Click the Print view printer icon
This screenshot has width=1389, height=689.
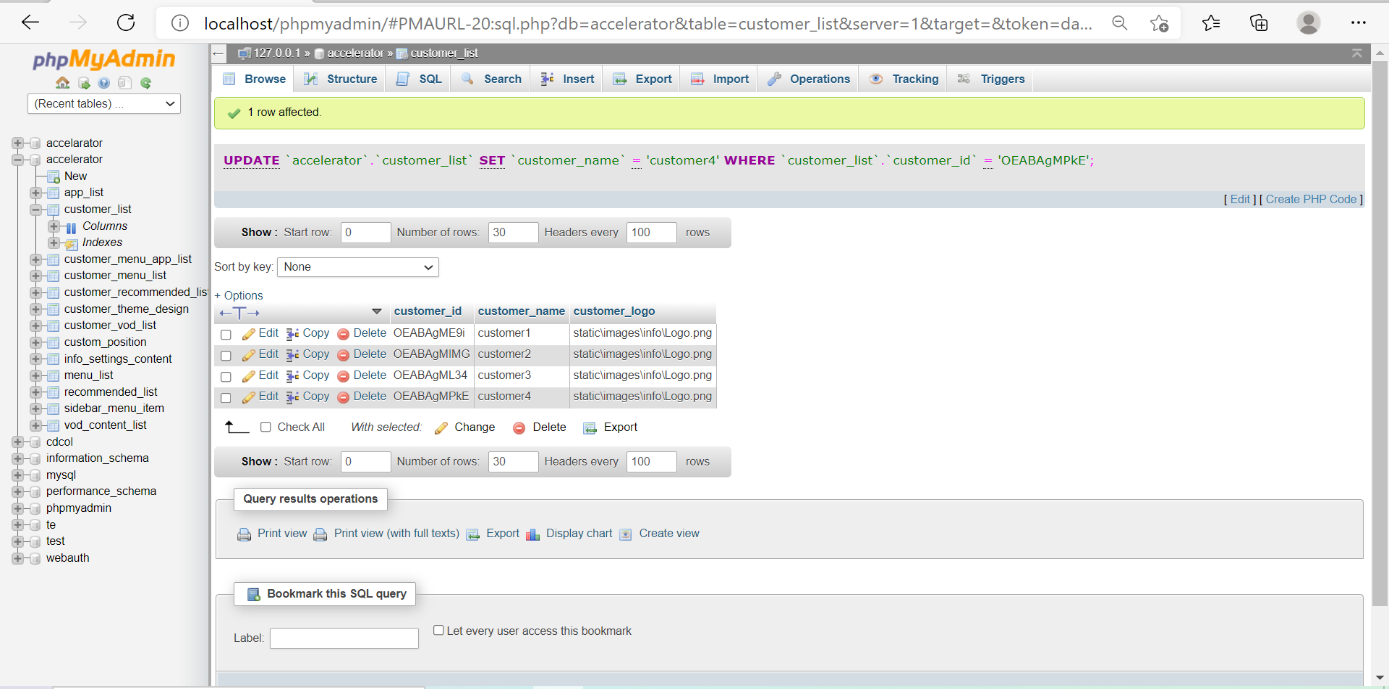244,534
